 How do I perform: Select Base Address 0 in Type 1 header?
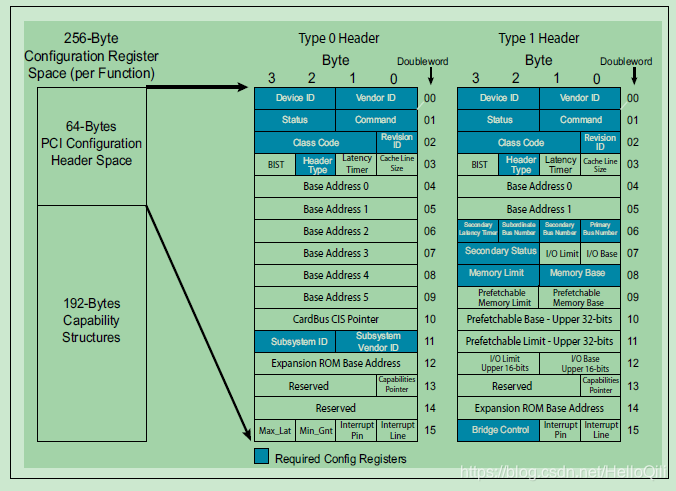pos(539,187)
